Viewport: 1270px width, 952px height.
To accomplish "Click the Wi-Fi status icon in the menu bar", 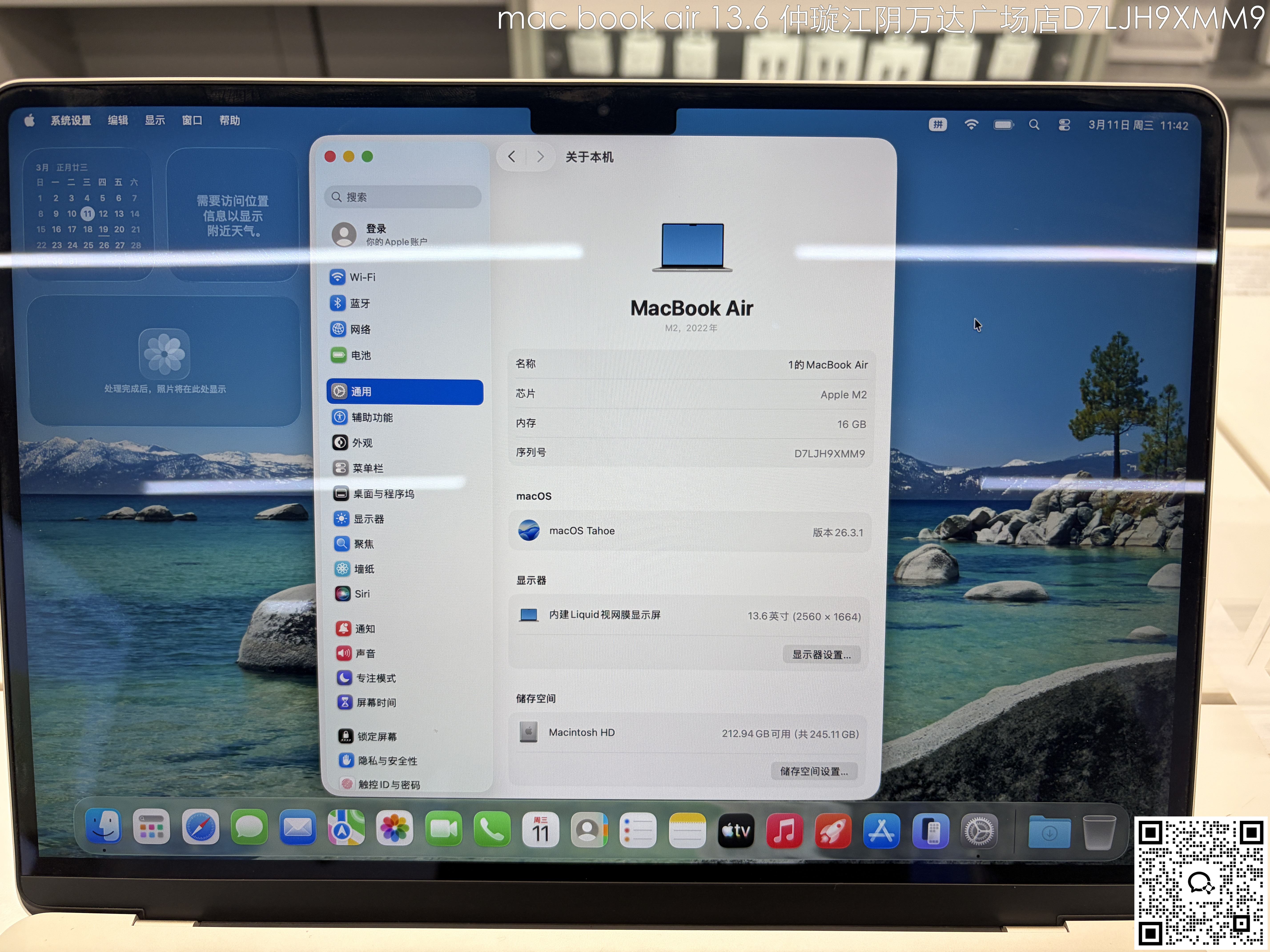I will (x=971, y=124).
